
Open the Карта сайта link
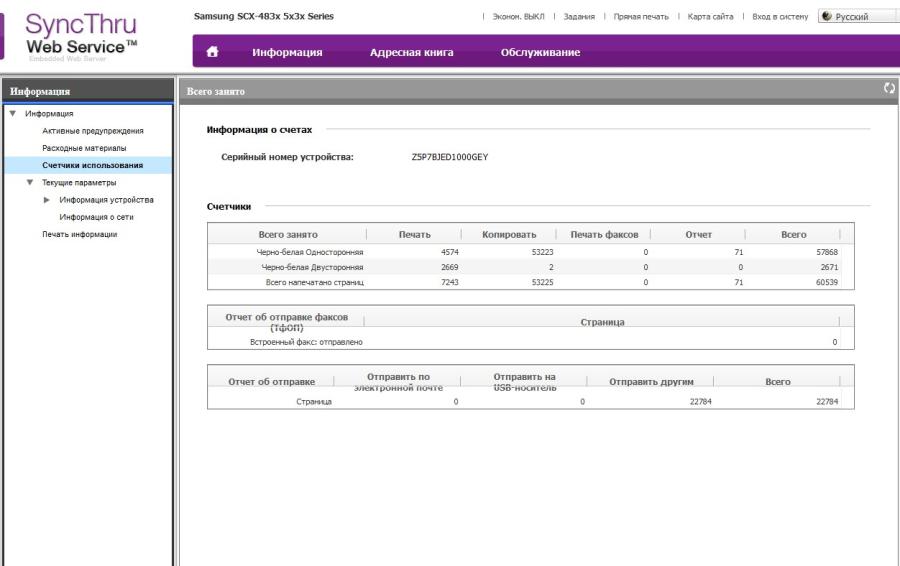tap(709, 17)
